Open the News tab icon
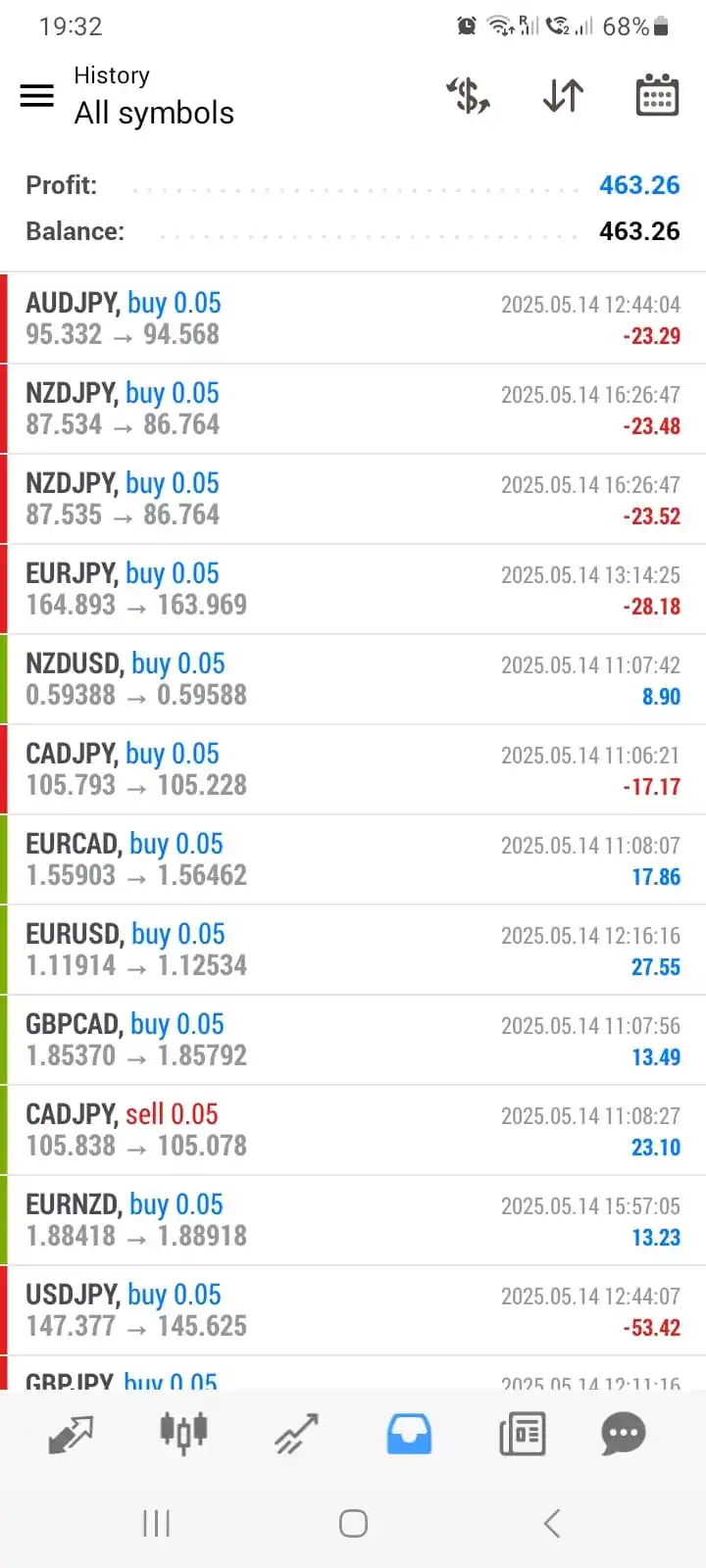The width and height of the screenshot is (706, 1568). [522, 1435]
